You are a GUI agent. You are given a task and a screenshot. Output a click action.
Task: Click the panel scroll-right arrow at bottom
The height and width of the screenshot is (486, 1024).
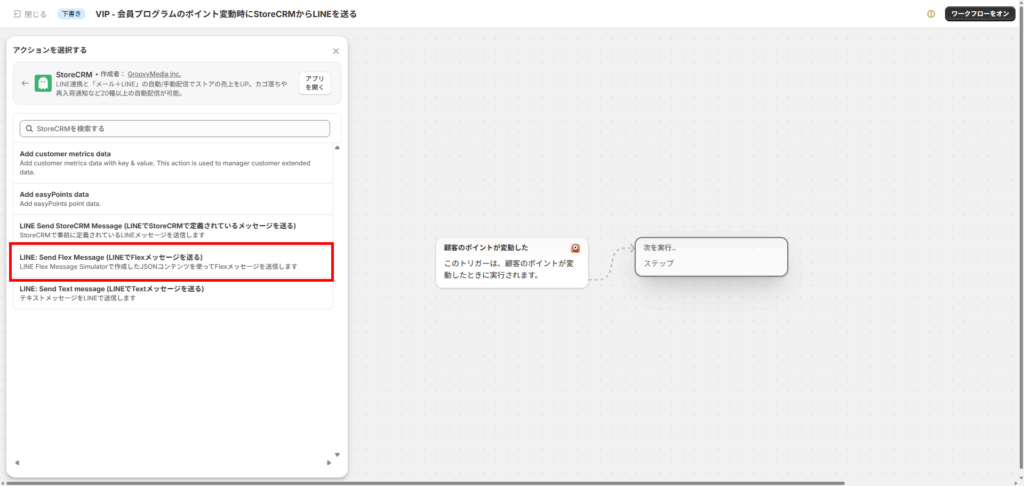[x=329, y=462]
